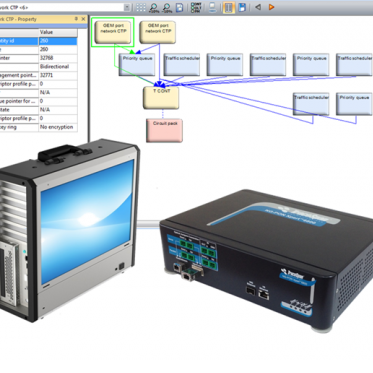This screenshot has height=373, width=373.
Task: Go back with the left arrow
Action: point(258,7)
